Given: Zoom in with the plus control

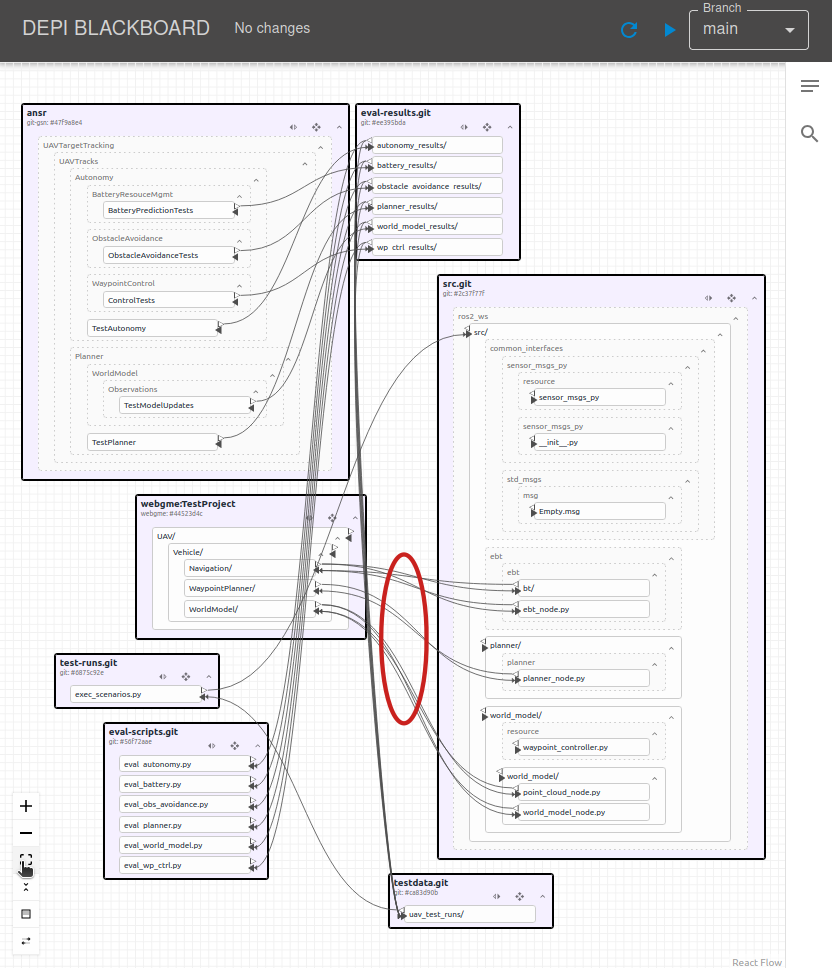Looking at the screenshot, I should coord(26,806).
